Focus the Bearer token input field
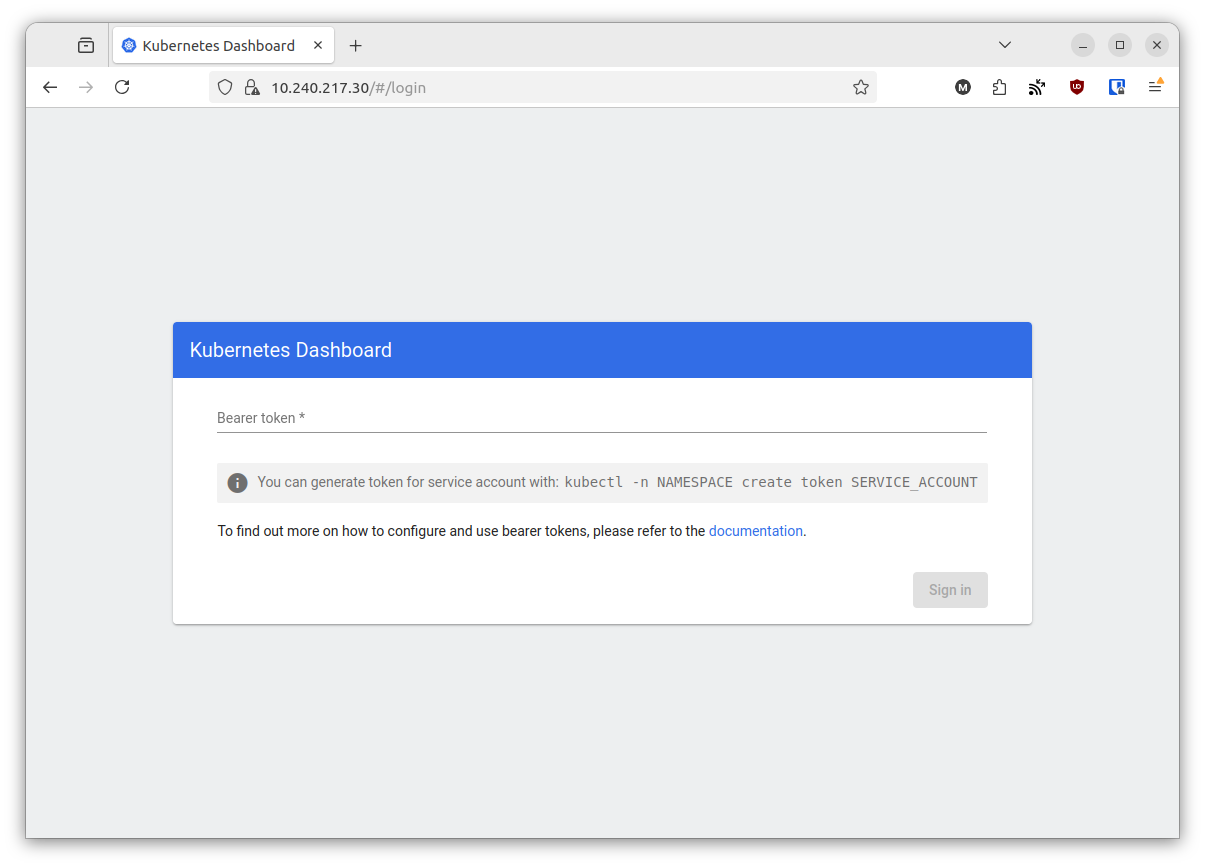This screenshot has height=867, width=1205. [602, 418]
